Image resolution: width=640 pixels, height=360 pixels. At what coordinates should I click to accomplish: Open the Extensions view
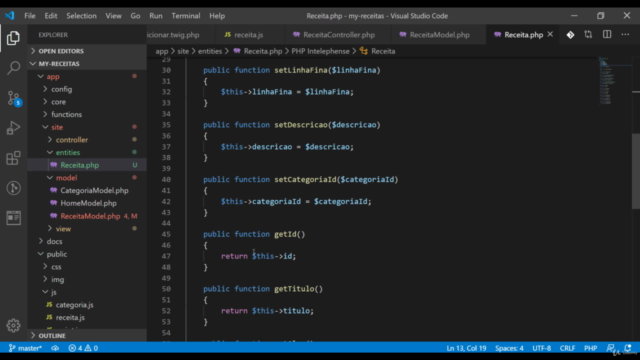(x=13, y=158)
